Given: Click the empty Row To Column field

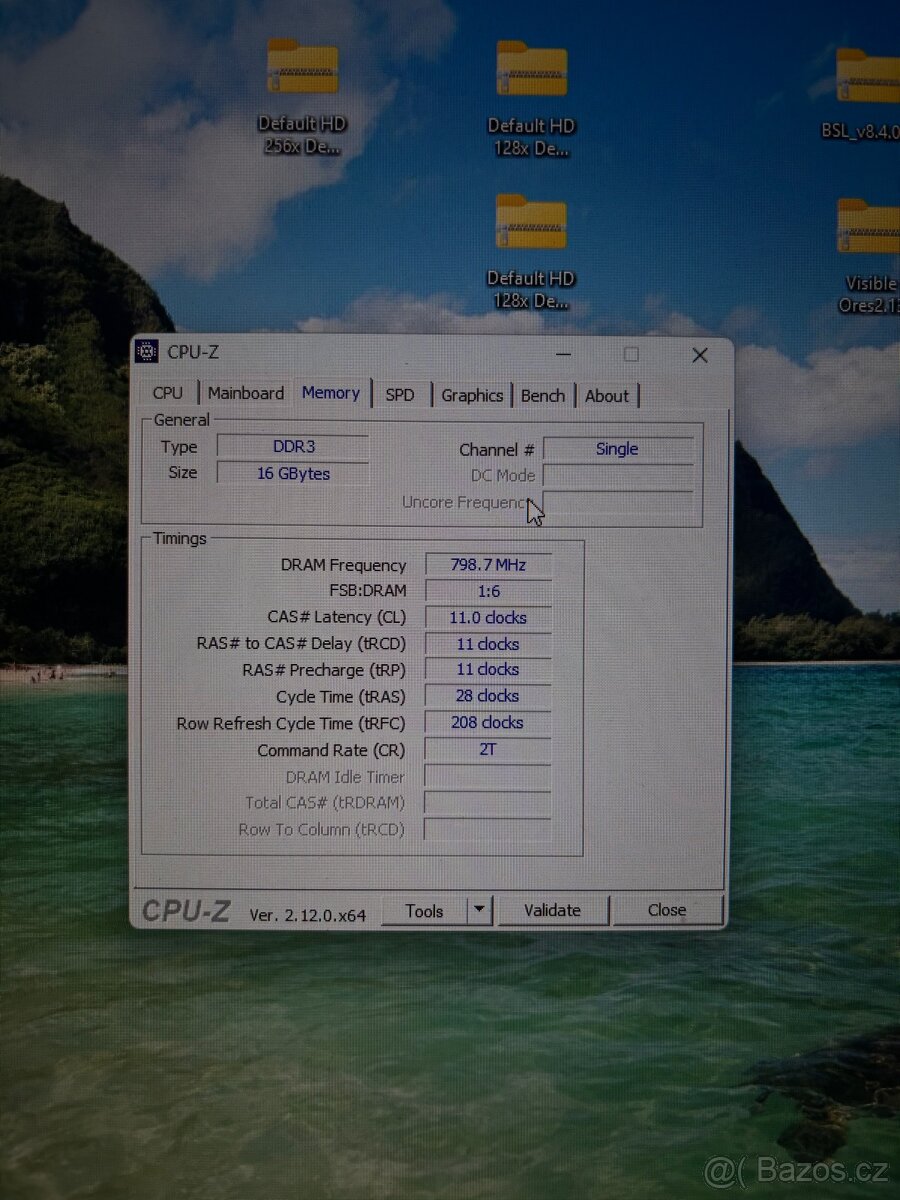Looking at the screenshot, I should [x=488, y=829].
